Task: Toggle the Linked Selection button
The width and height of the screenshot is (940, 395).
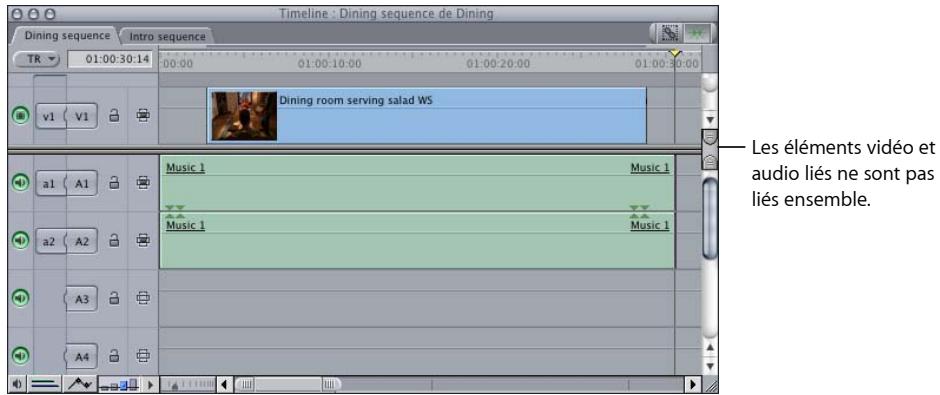Action: click(669, 34)
